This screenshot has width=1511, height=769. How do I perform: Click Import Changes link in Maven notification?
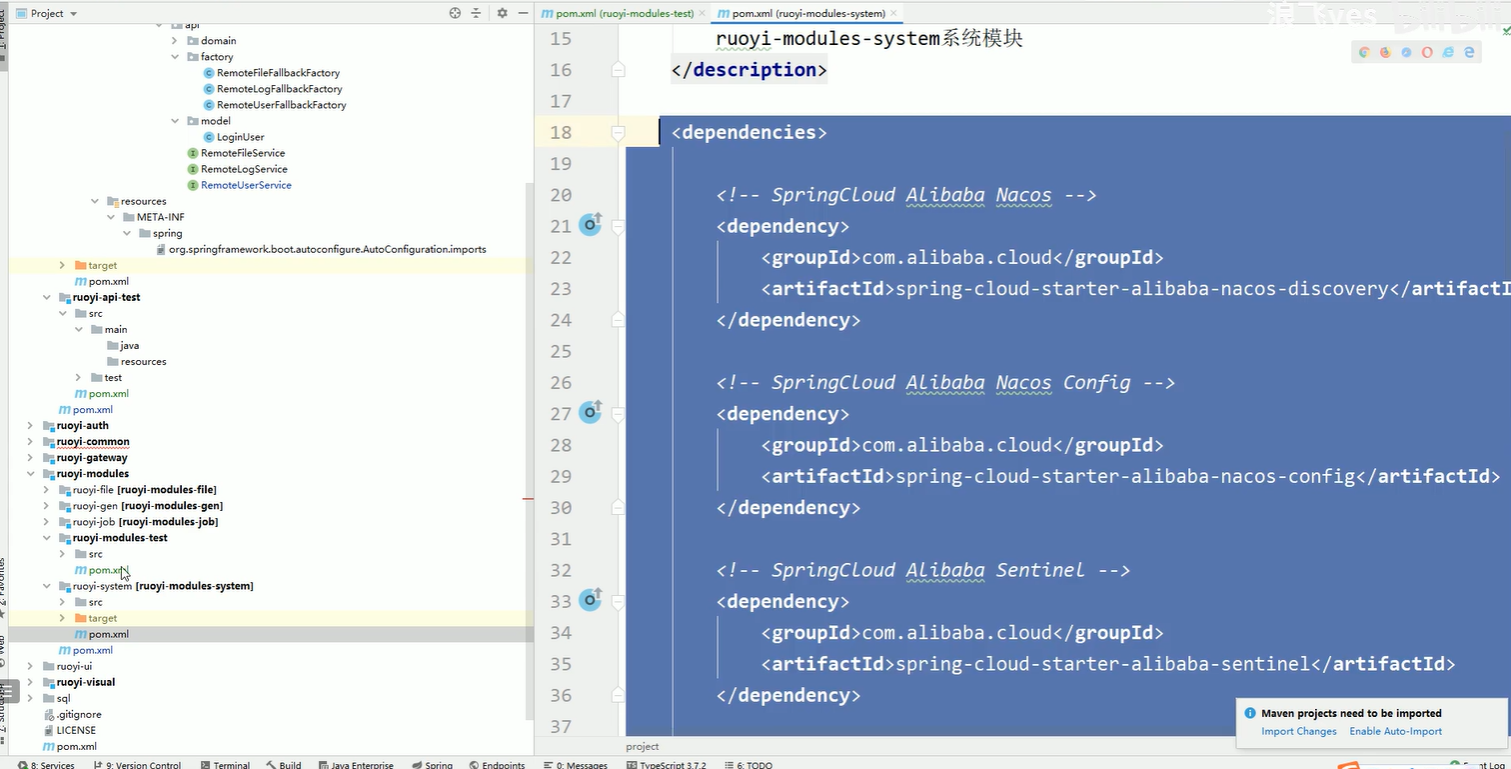[1298, 731]
